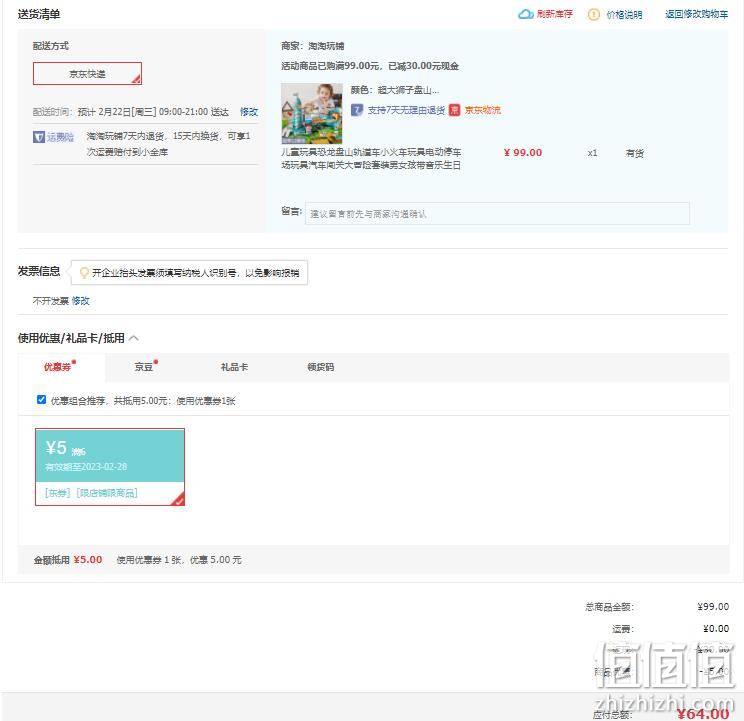Select the 京东快递 delivery method option
Viewport: 744px width, 721px height.
[87, 74]
